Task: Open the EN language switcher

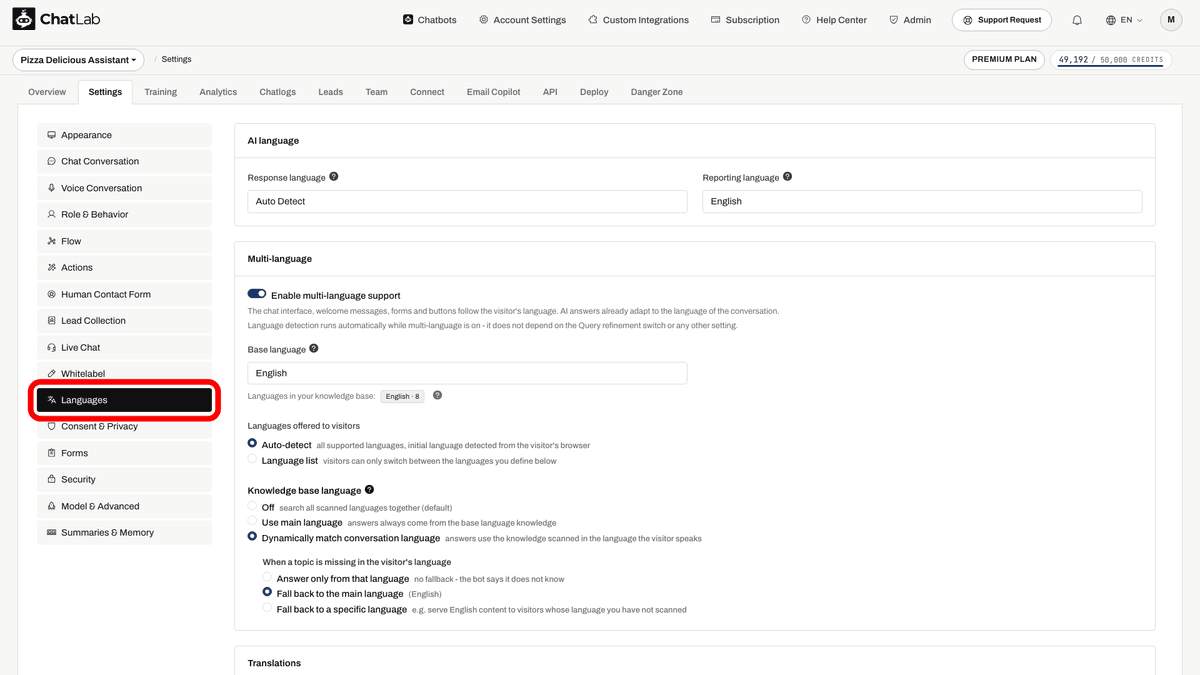Action: click(1124, 20)
